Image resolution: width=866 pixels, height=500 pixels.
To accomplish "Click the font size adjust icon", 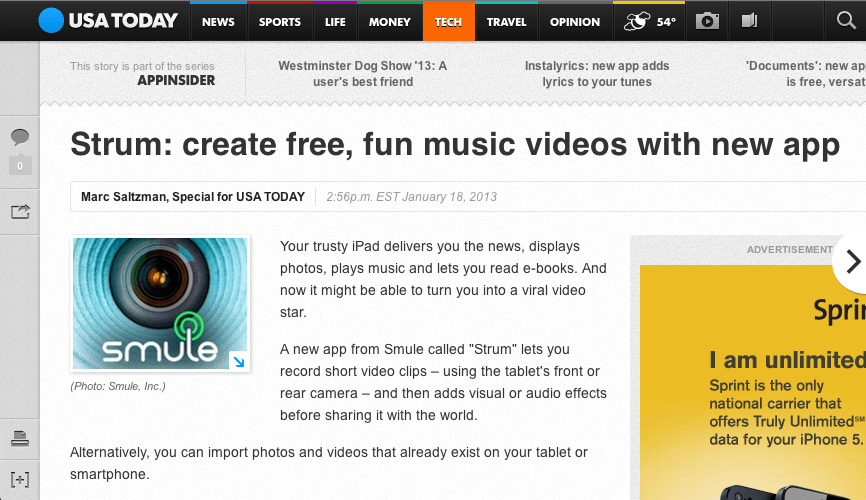I will (x=20, y=479).
